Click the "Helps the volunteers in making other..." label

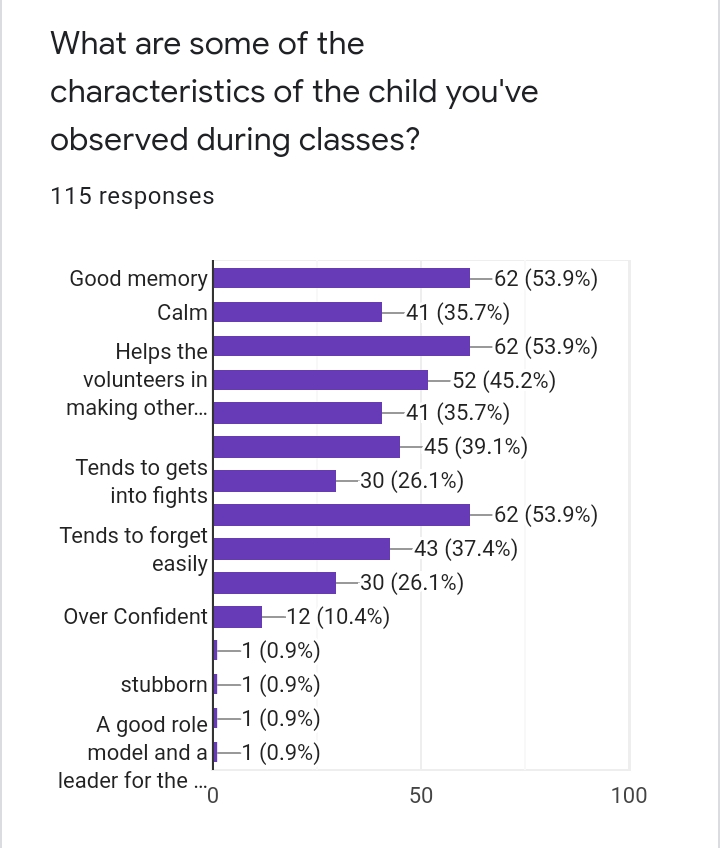tap(137, 380)
